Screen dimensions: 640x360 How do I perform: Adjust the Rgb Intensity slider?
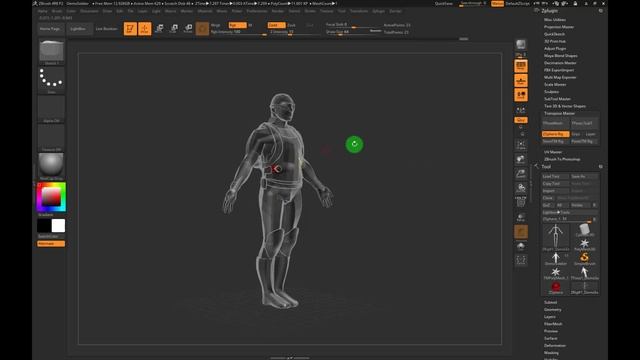click(x=238, y=32)
